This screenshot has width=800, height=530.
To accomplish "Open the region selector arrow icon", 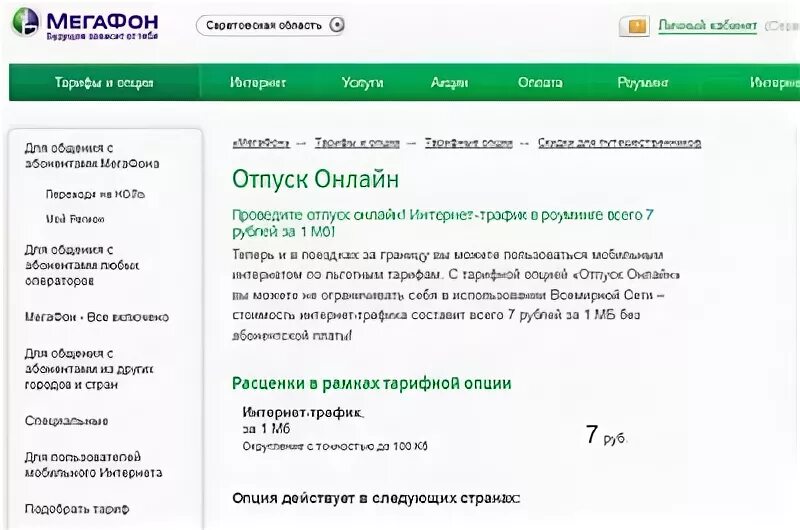I will [337, 25].
